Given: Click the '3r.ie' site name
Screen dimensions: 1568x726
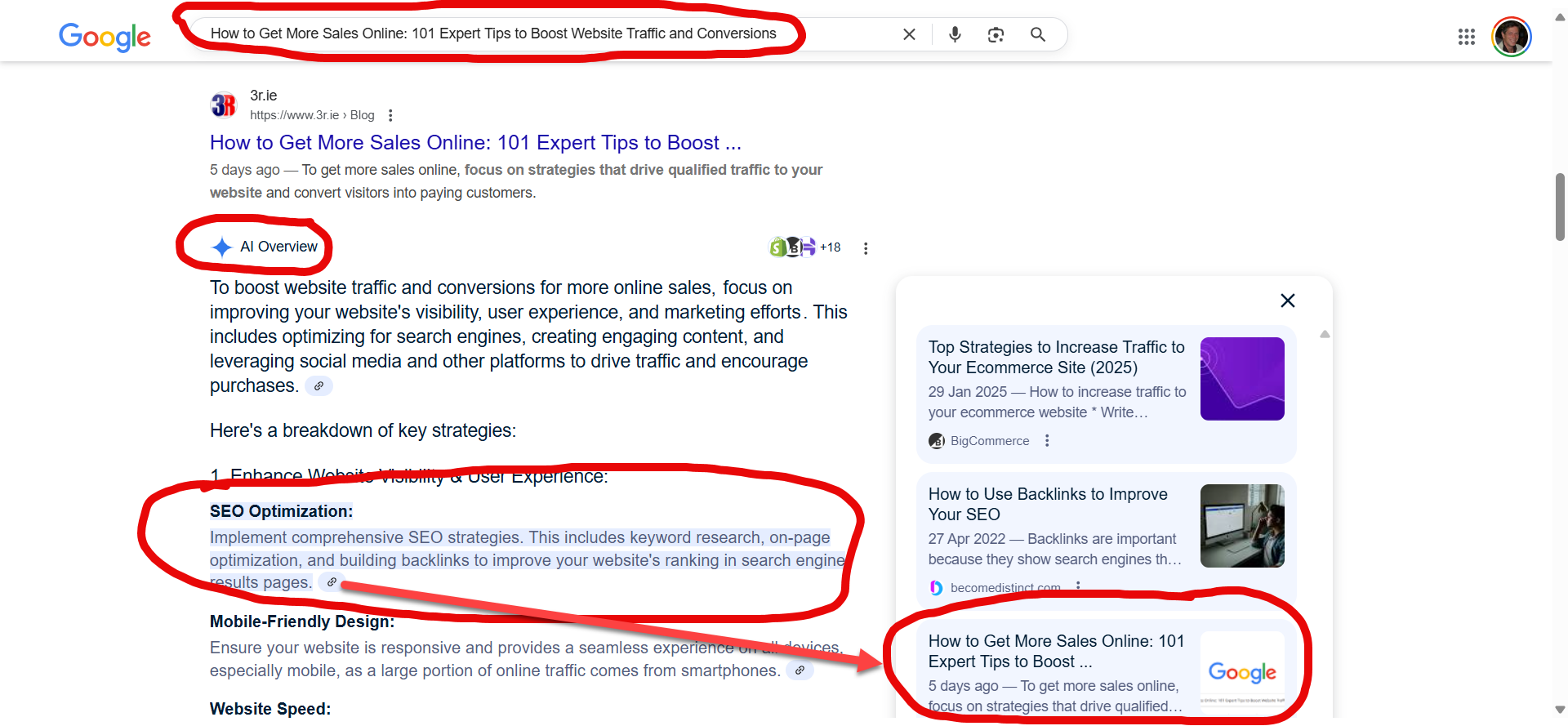Looking at the screenshot, I should [x=263, y=96].
